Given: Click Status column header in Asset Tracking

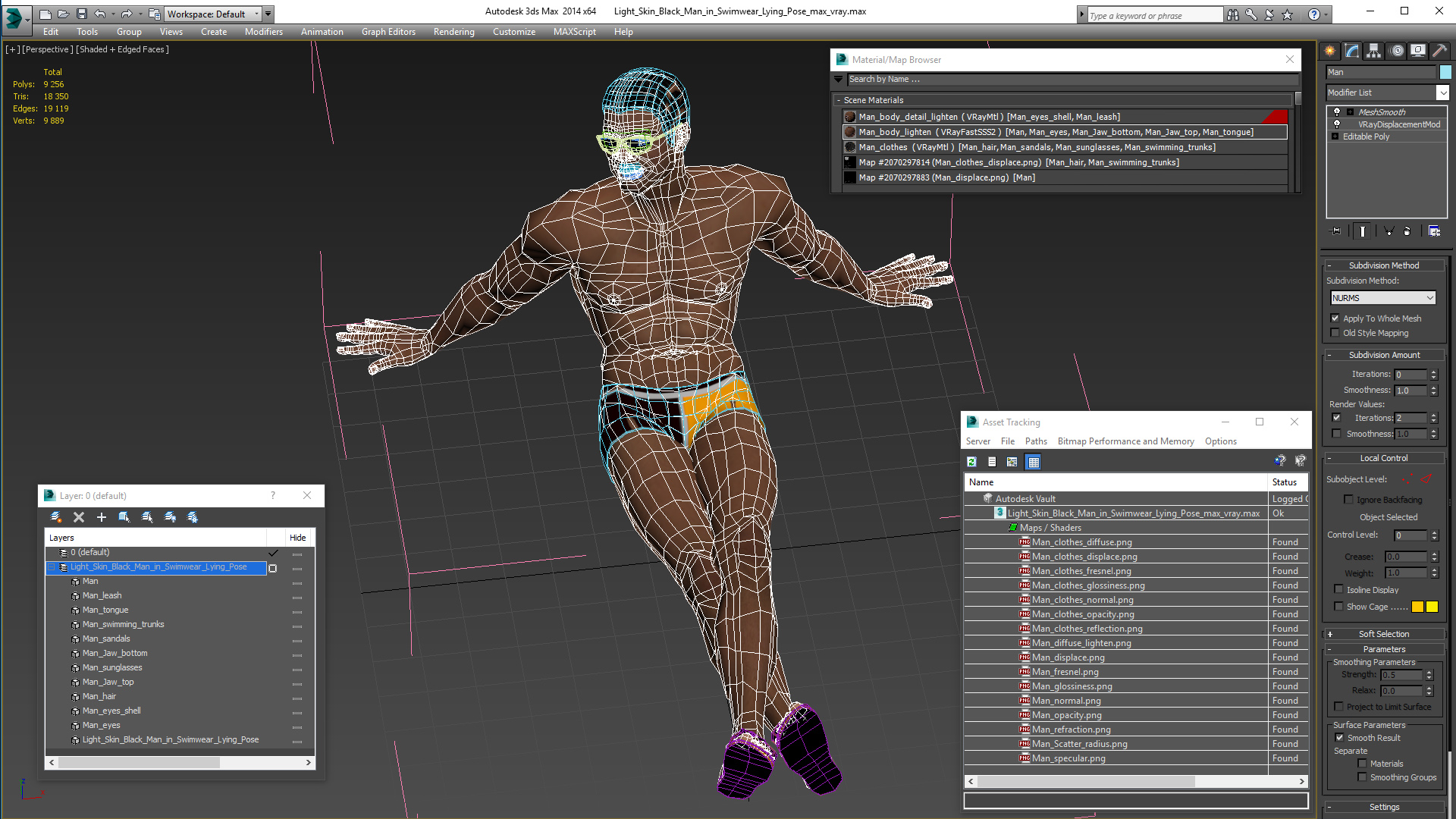Looking at the screenshot, I should 1288,482.
